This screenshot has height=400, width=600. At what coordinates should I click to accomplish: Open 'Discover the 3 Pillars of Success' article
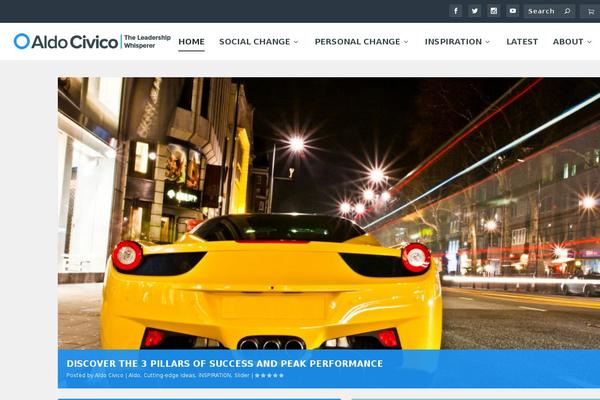225,363
